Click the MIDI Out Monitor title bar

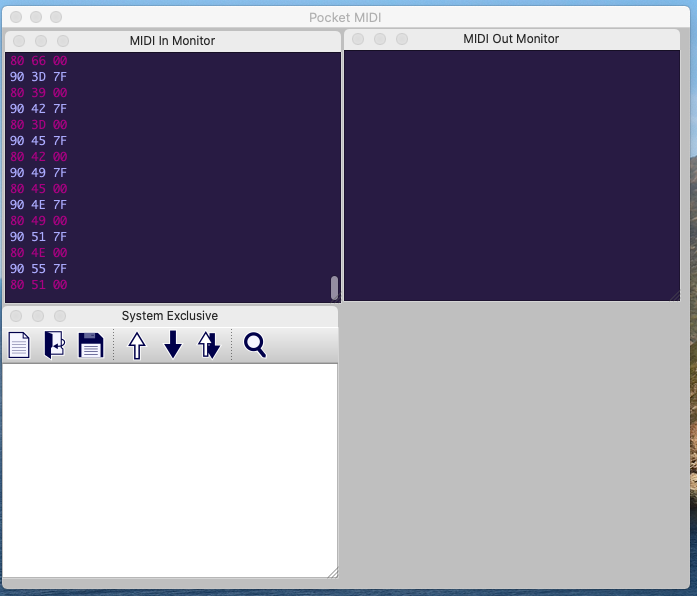coord(511,39)
